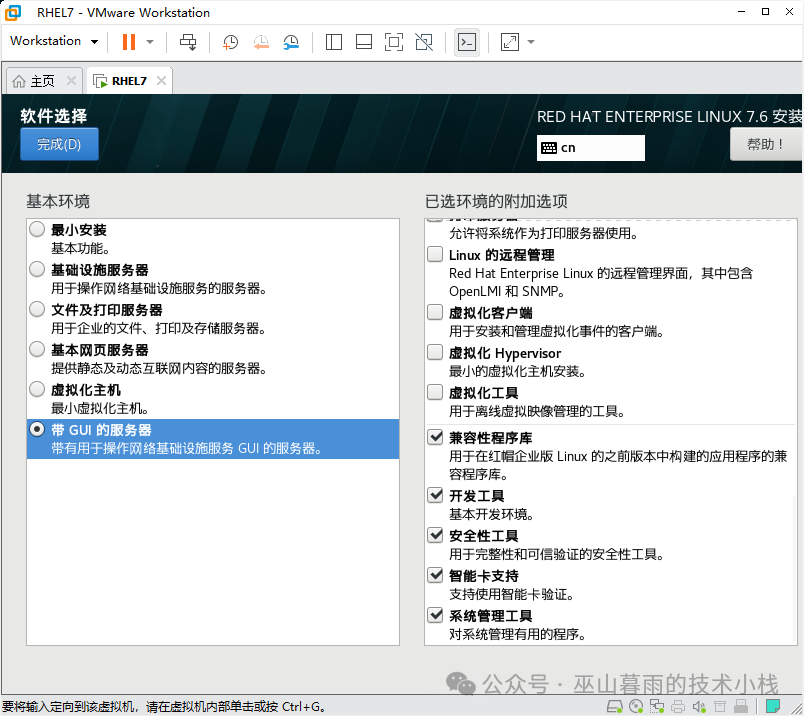Switch to the RHEL7 virtual machine tab
Viewport: 804px width, 716px height.
click(127, 80)
